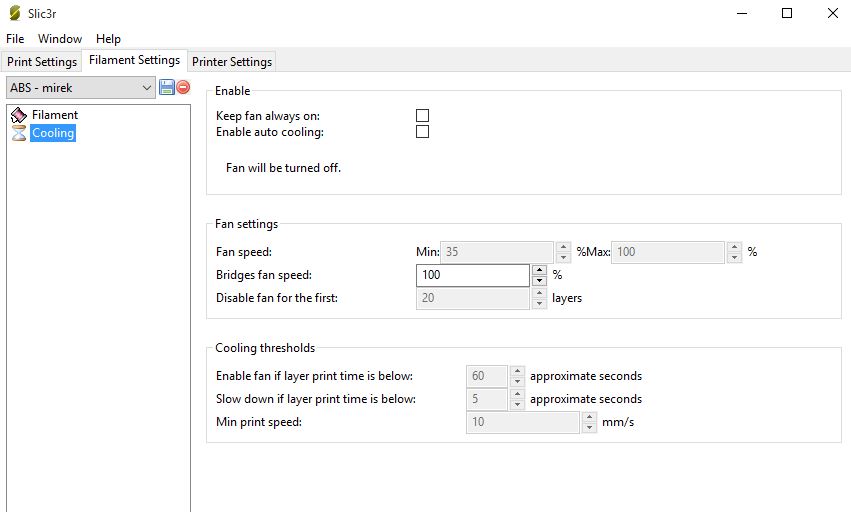This screenshot has height=512, width=851.
Task: Toggle the Enable auto cooling checkbox
Action: pyautogui.click(x=422, y=132)
